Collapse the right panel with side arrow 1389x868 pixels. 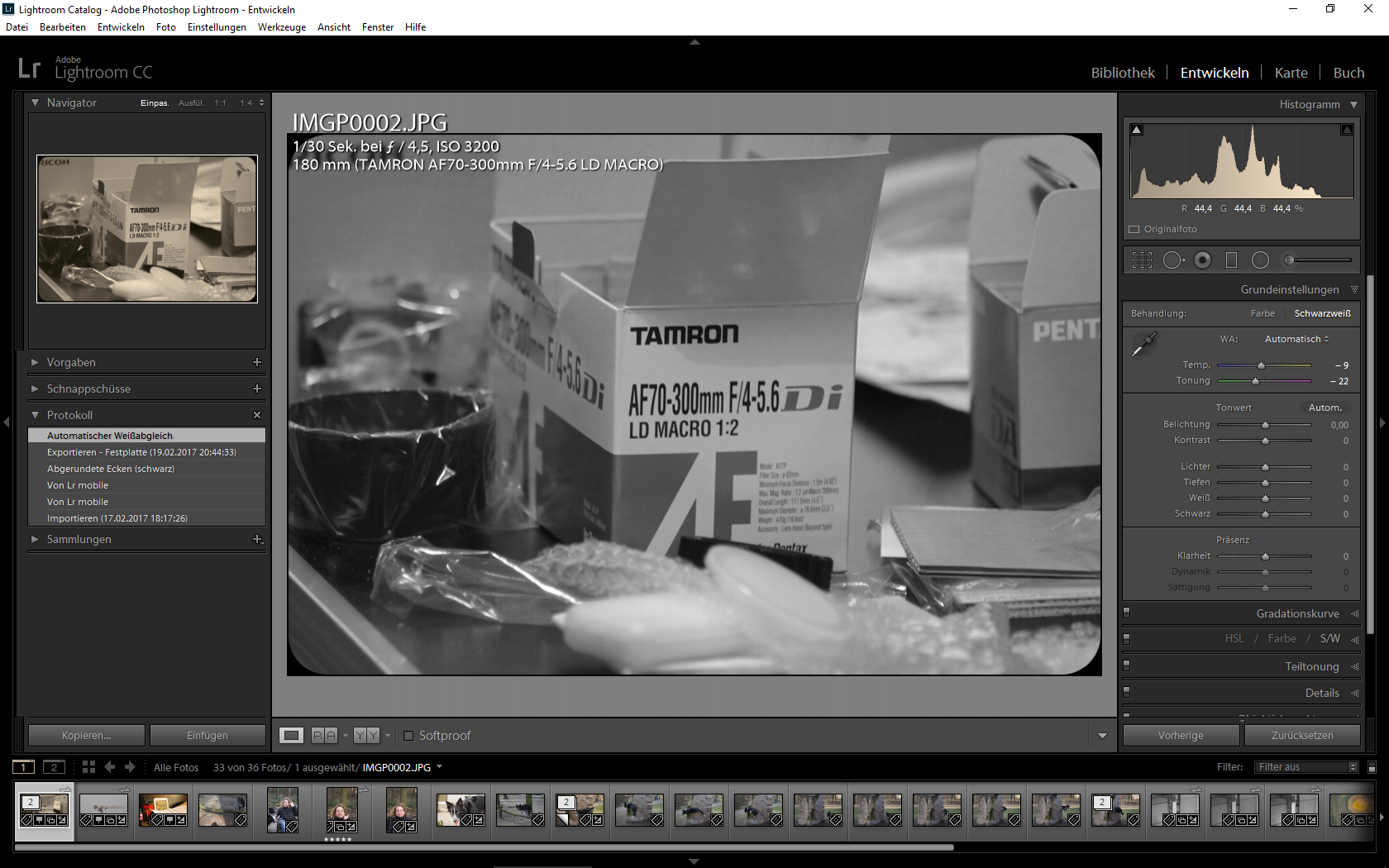1382,422
